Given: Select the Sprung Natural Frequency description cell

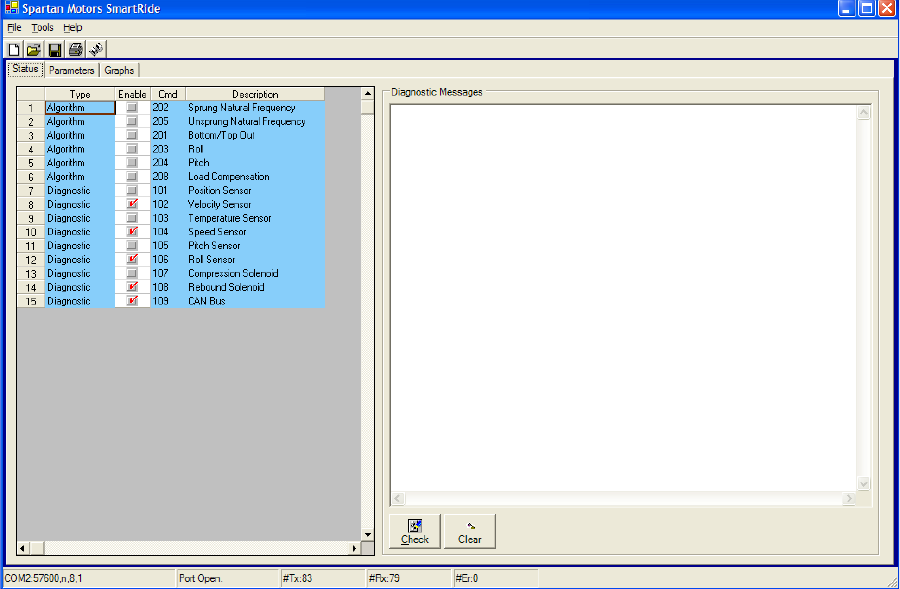Looking at the screenshot, I should [x=255, y=107].
